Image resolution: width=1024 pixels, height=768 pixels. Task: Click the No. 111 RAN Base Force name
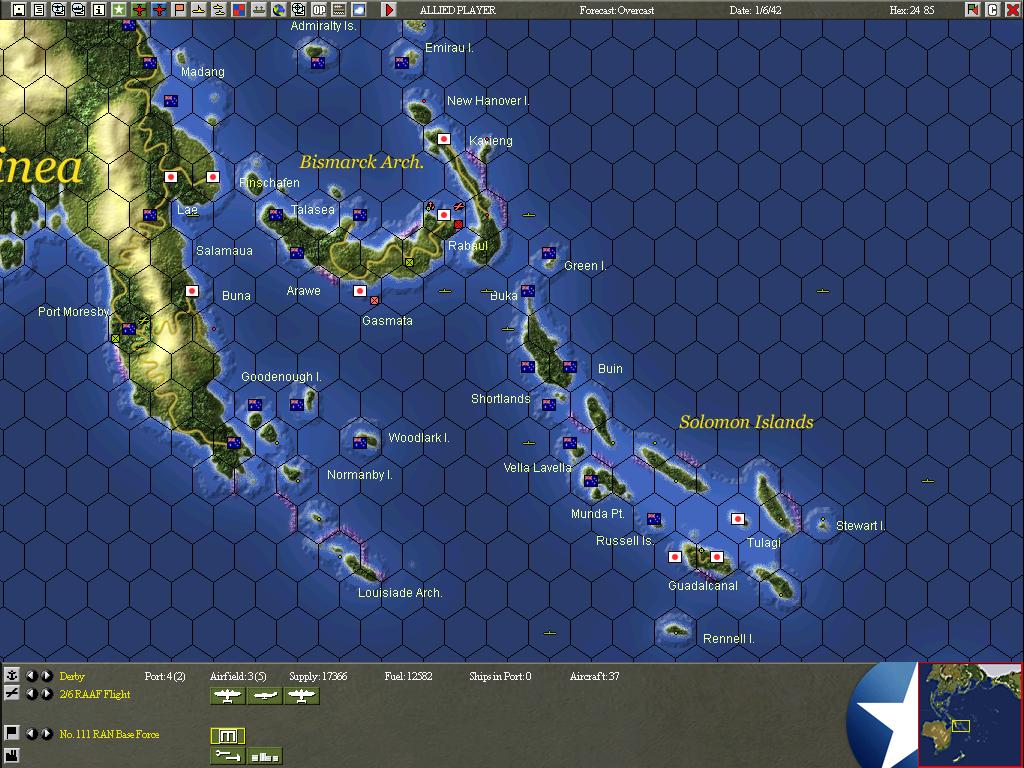110,734
